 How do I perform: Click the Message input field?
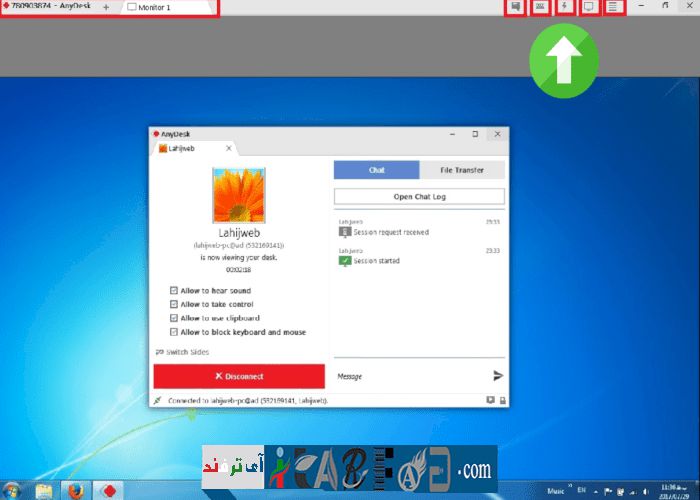click(x=410, y=376)
